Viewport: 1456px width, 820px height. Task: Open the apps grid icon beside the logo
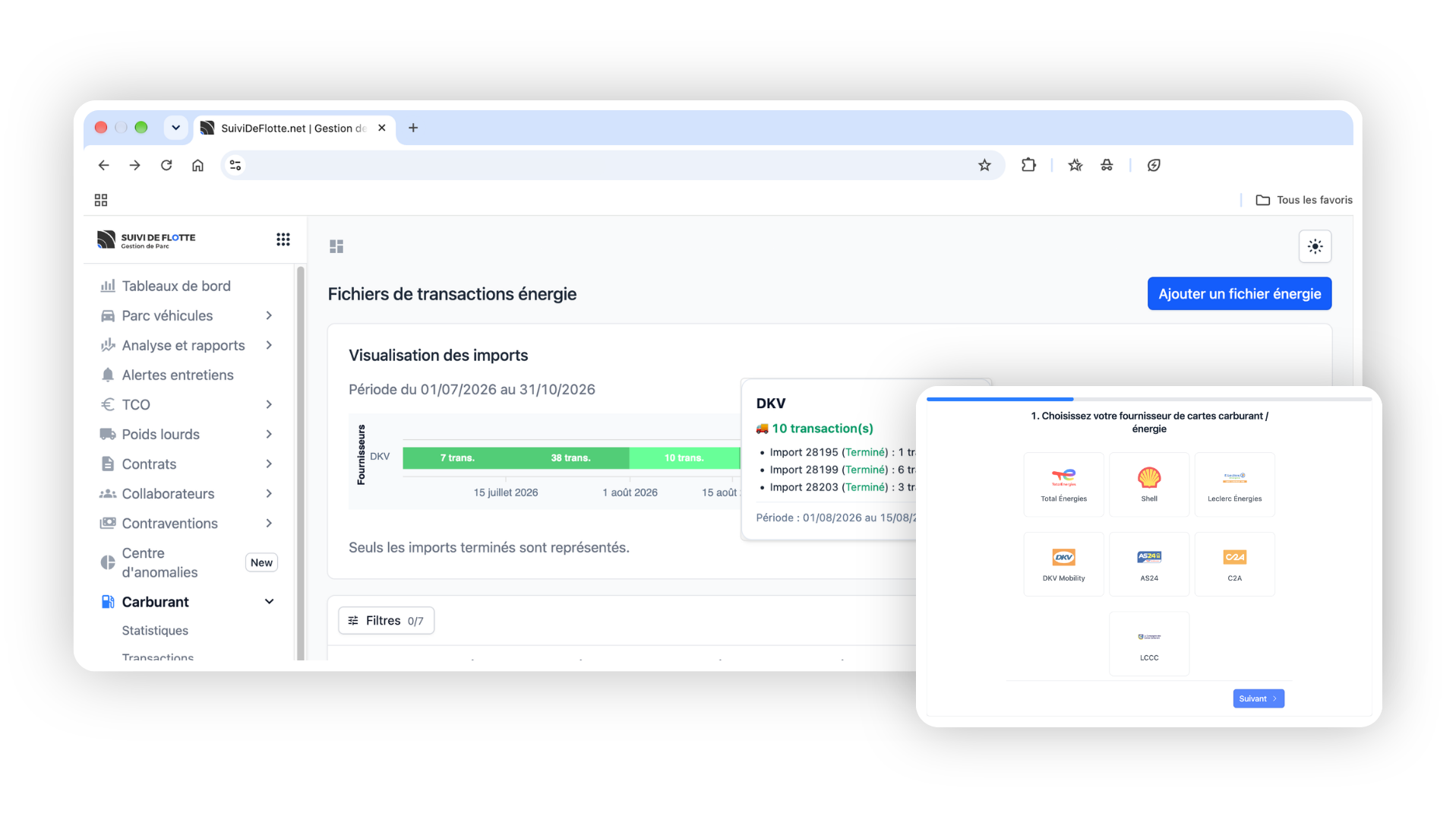pyautogui.click(x=283, y=239)
